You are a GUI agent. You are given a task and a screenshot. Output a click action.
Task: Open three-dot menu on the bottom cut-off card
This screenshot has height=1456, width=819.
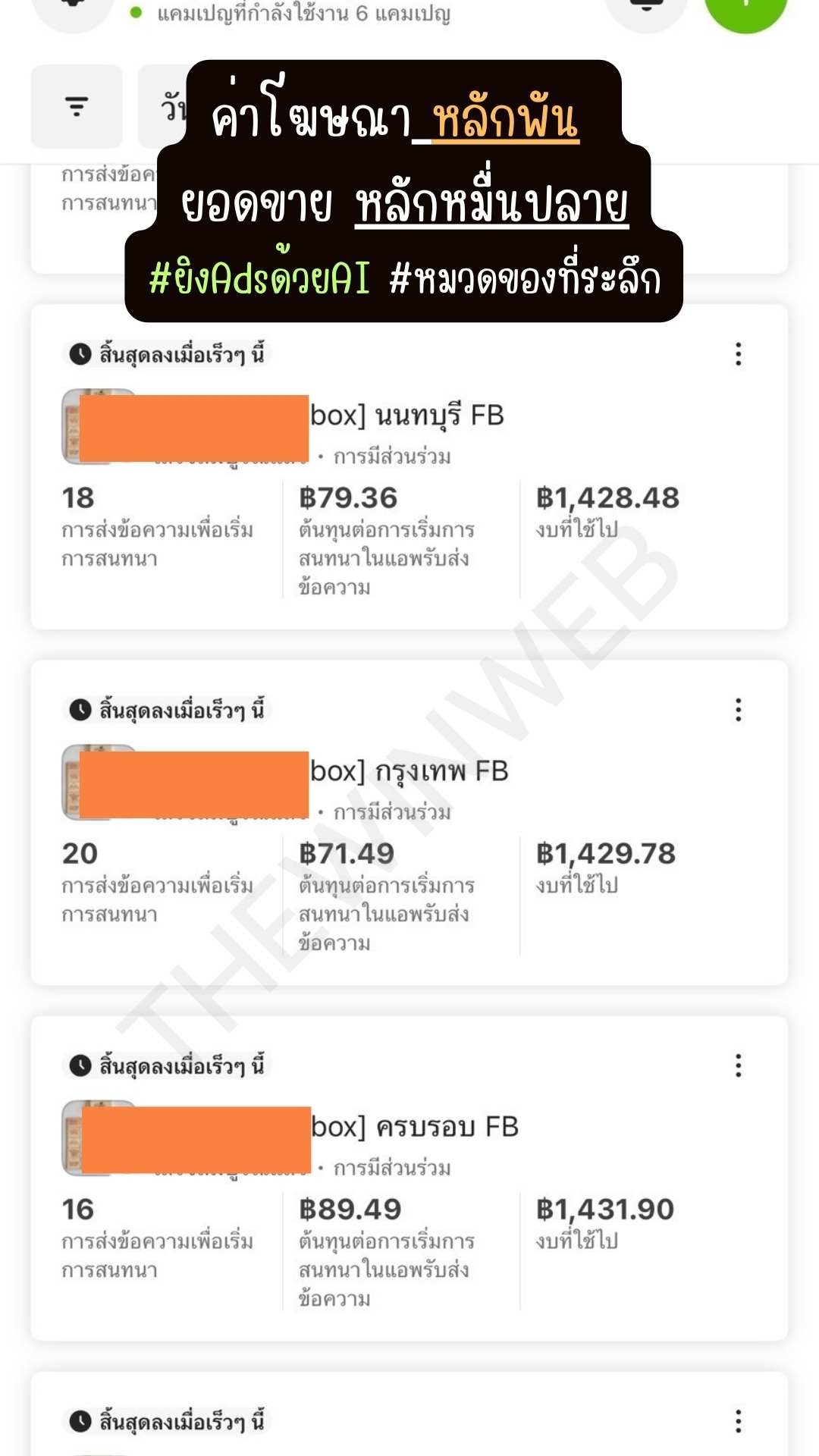click(738, 1421)
